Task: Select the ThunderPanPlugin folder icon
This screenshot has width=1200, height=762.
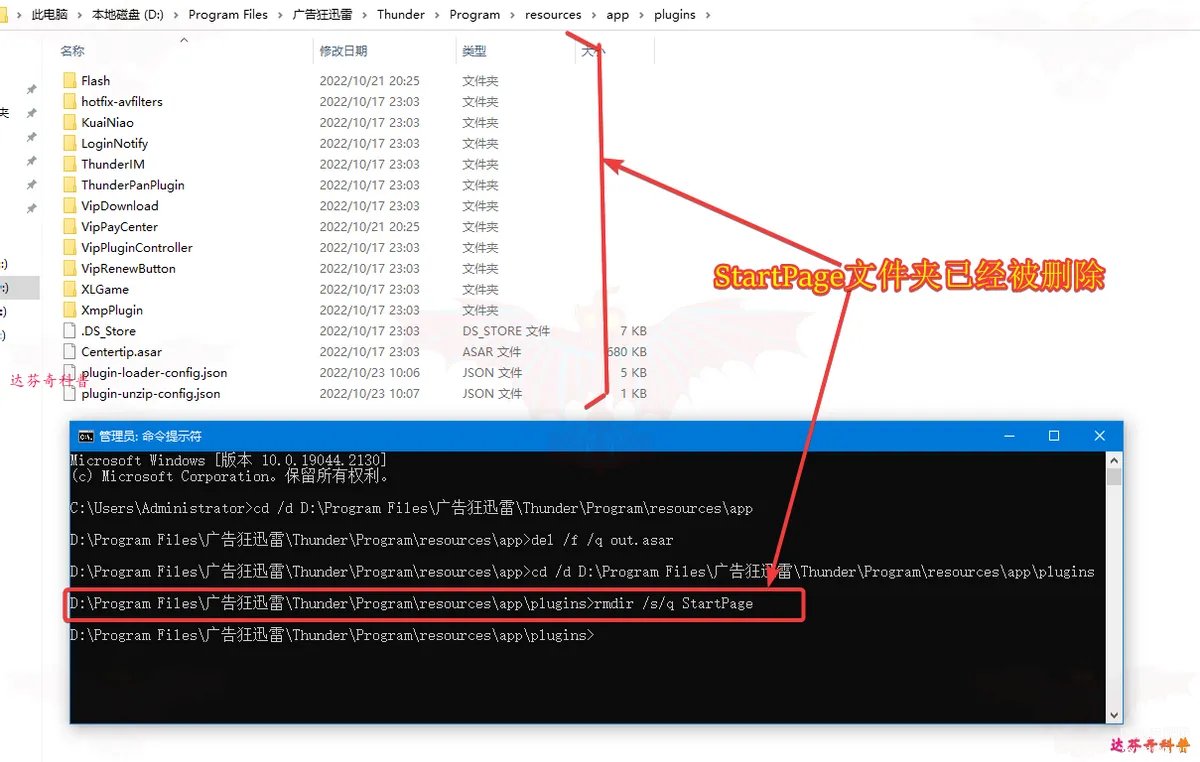Action: click(70, 184)
